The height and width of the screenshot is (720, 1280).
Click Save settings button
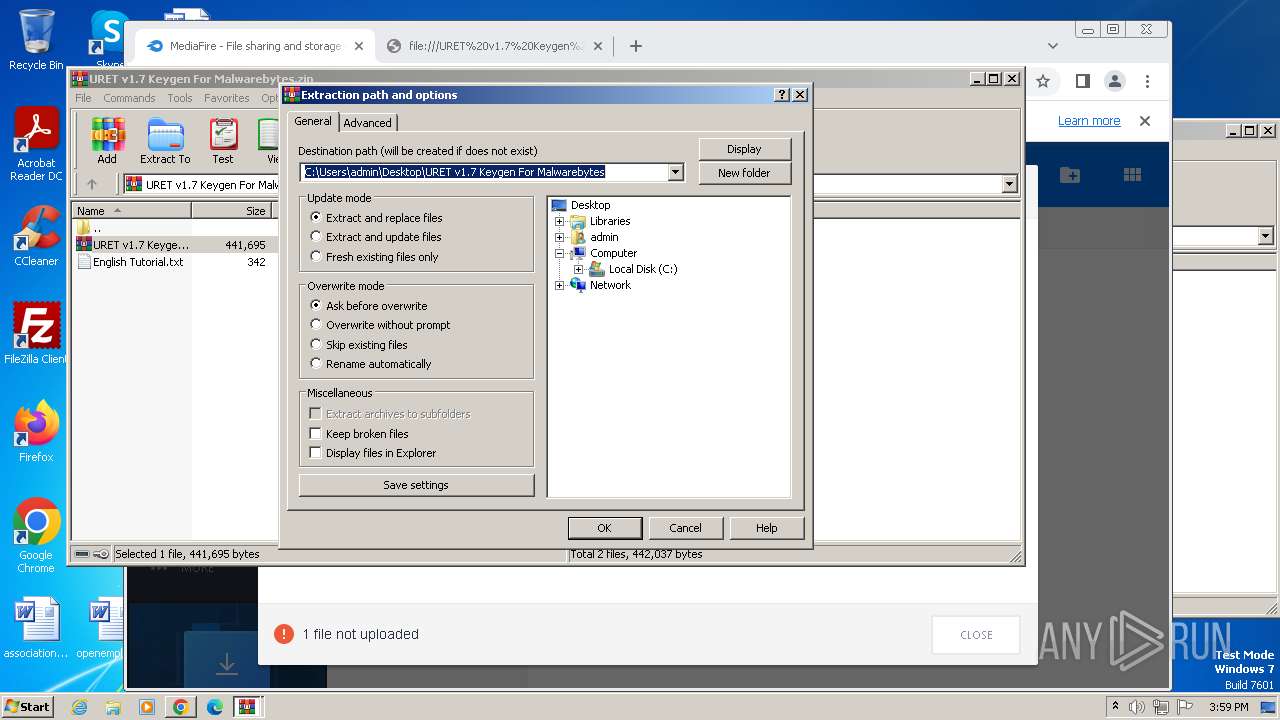(x=416, y=485)
